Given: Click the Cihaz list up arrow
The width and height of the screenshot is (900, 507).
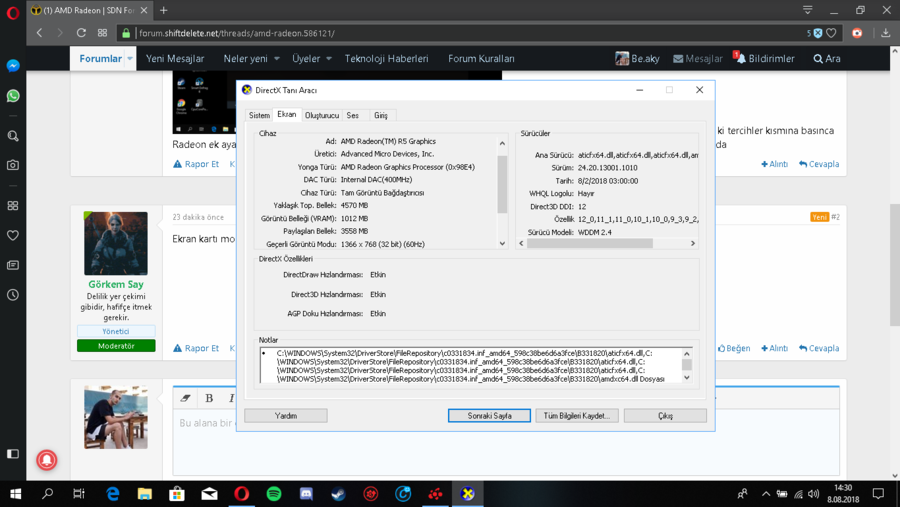Looking at the screenshot, I should [x=502, y=144].
